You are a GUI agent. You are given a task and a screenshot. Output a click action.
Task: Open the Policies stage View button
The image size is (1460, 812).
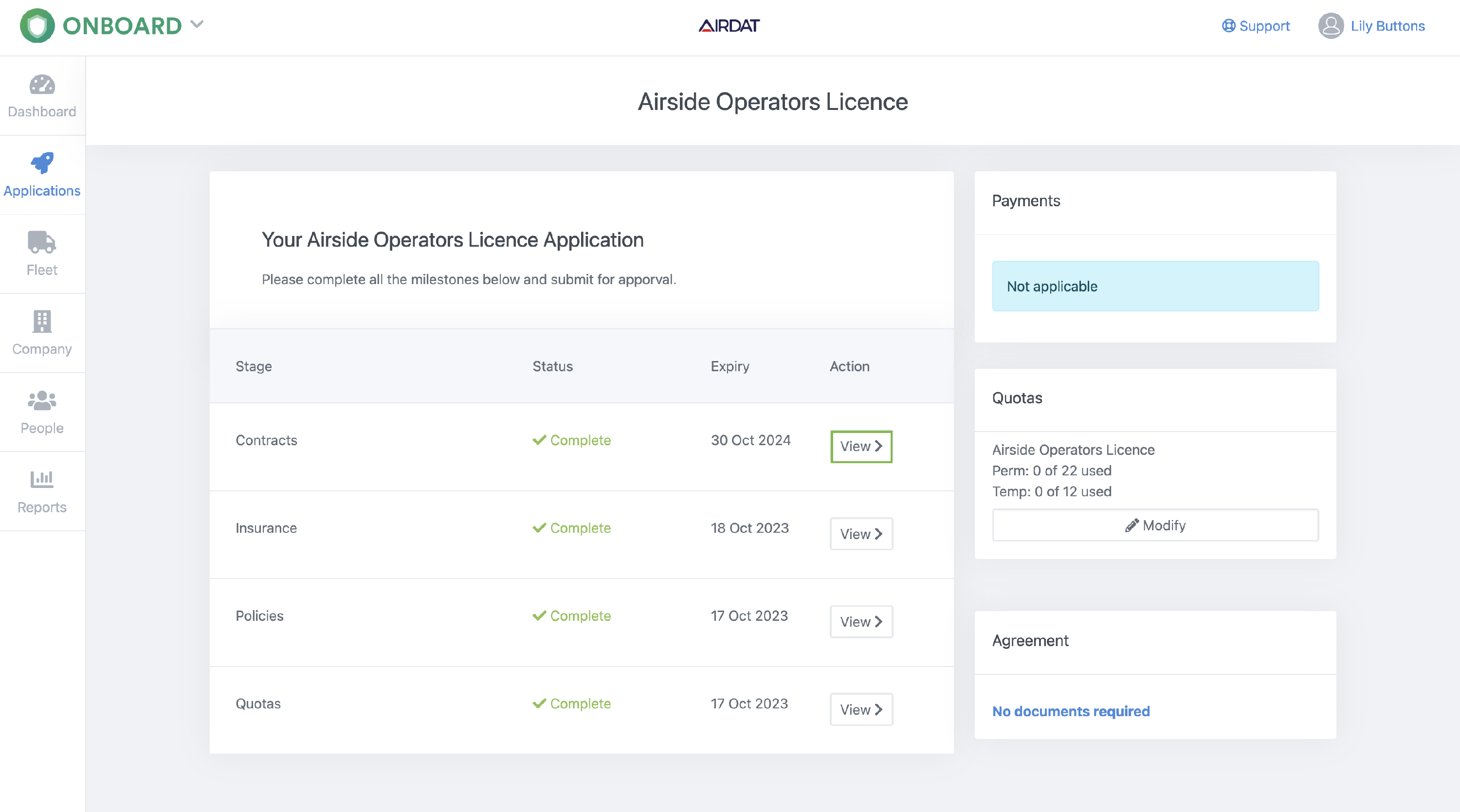pos(861,622)
